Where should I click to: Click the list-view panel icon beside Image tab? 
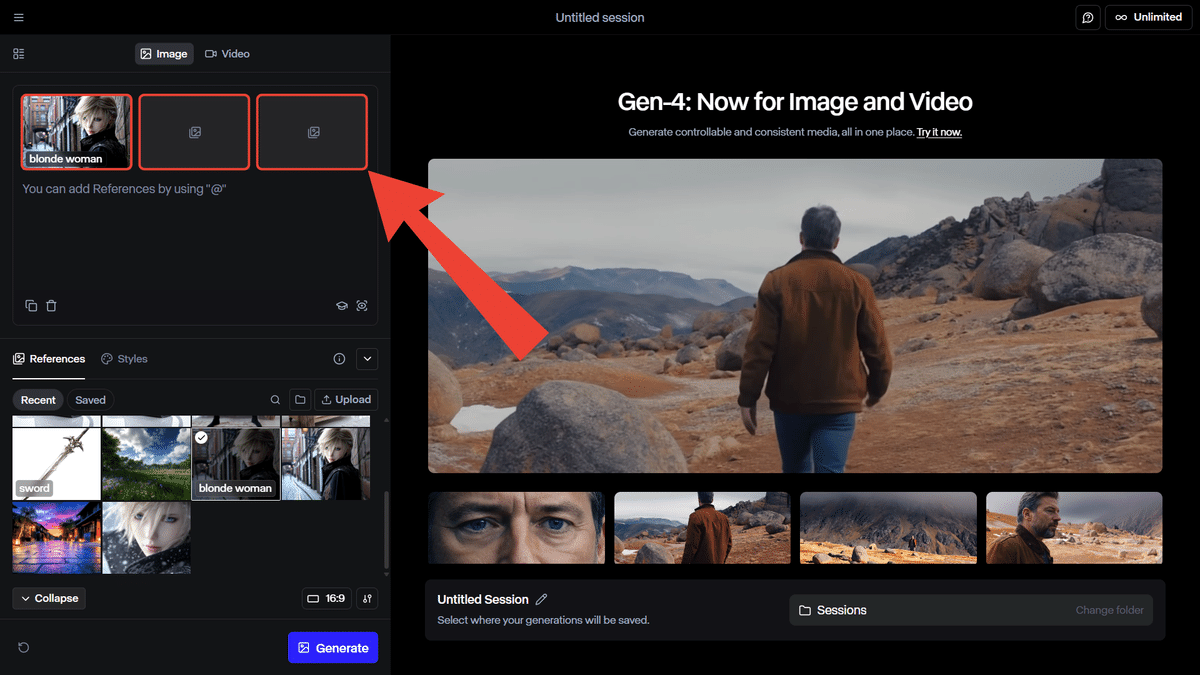(x=19, y=54)
